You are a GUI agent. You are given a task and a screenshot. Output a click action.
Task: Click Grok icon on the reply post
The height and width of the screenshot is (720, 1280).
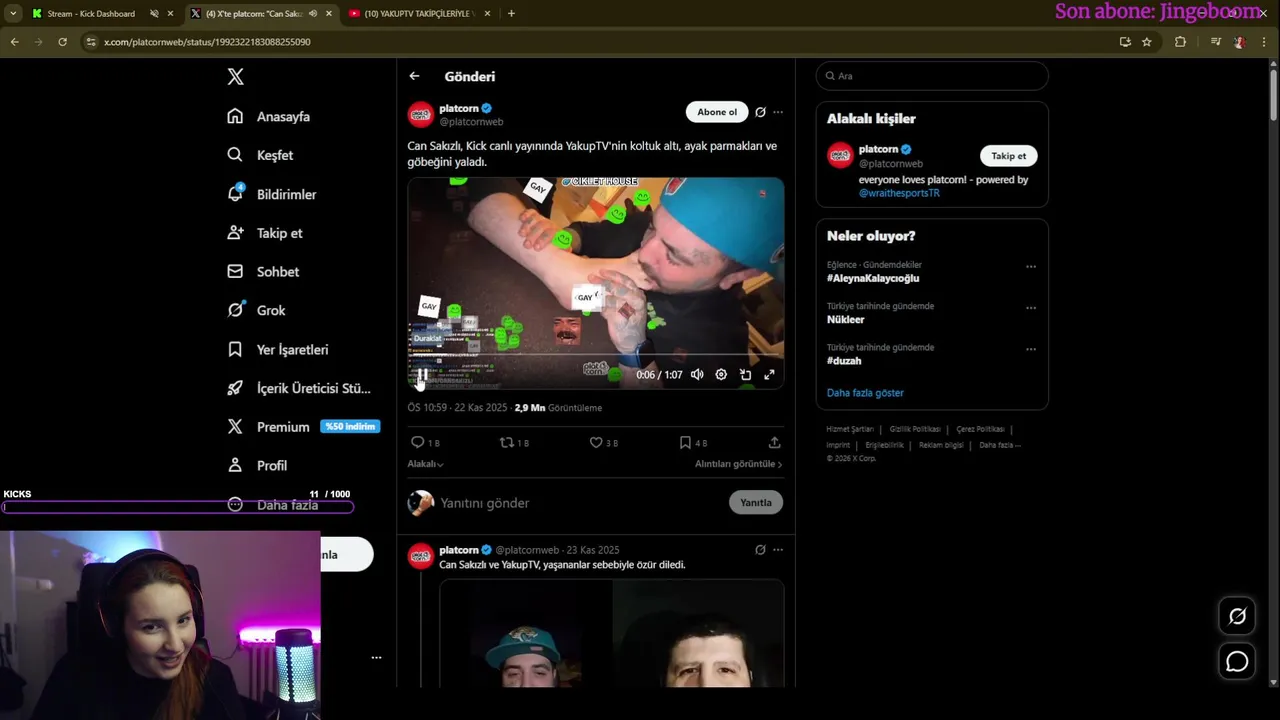pos(760,550)
